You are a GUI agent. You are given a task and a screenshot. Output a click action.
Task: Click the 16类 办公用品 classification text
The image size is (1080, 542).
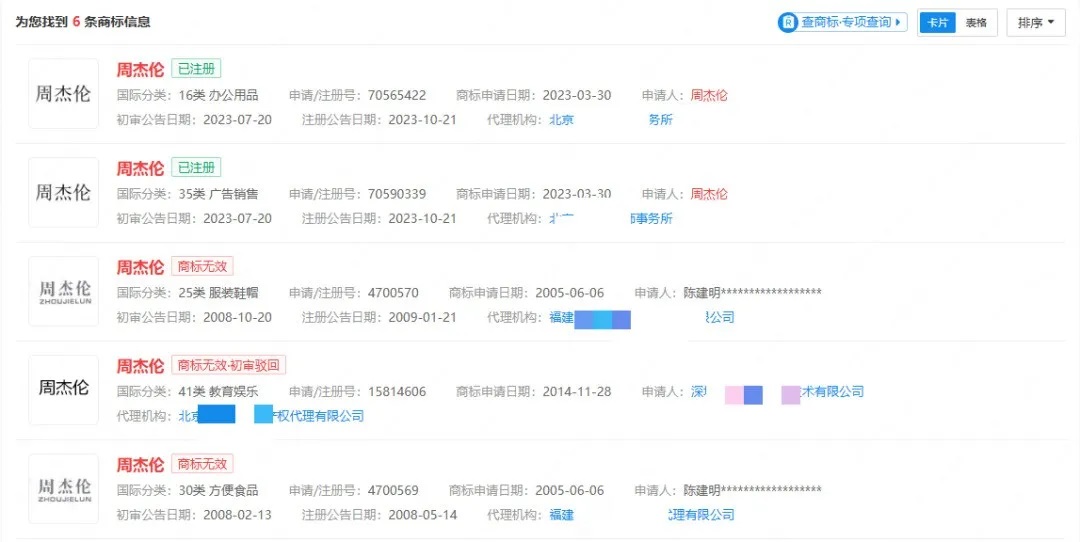point(218,95)
